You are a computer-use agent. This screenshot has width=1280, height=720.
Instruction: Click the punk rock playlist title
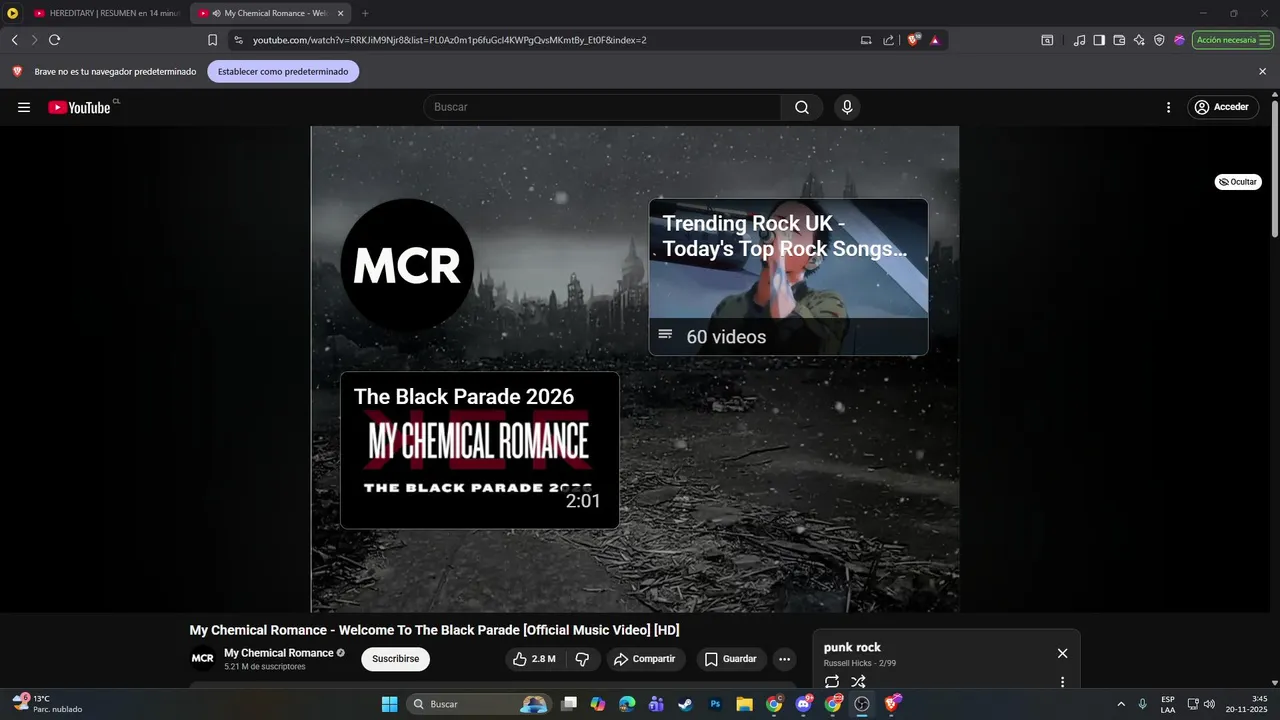852,647
